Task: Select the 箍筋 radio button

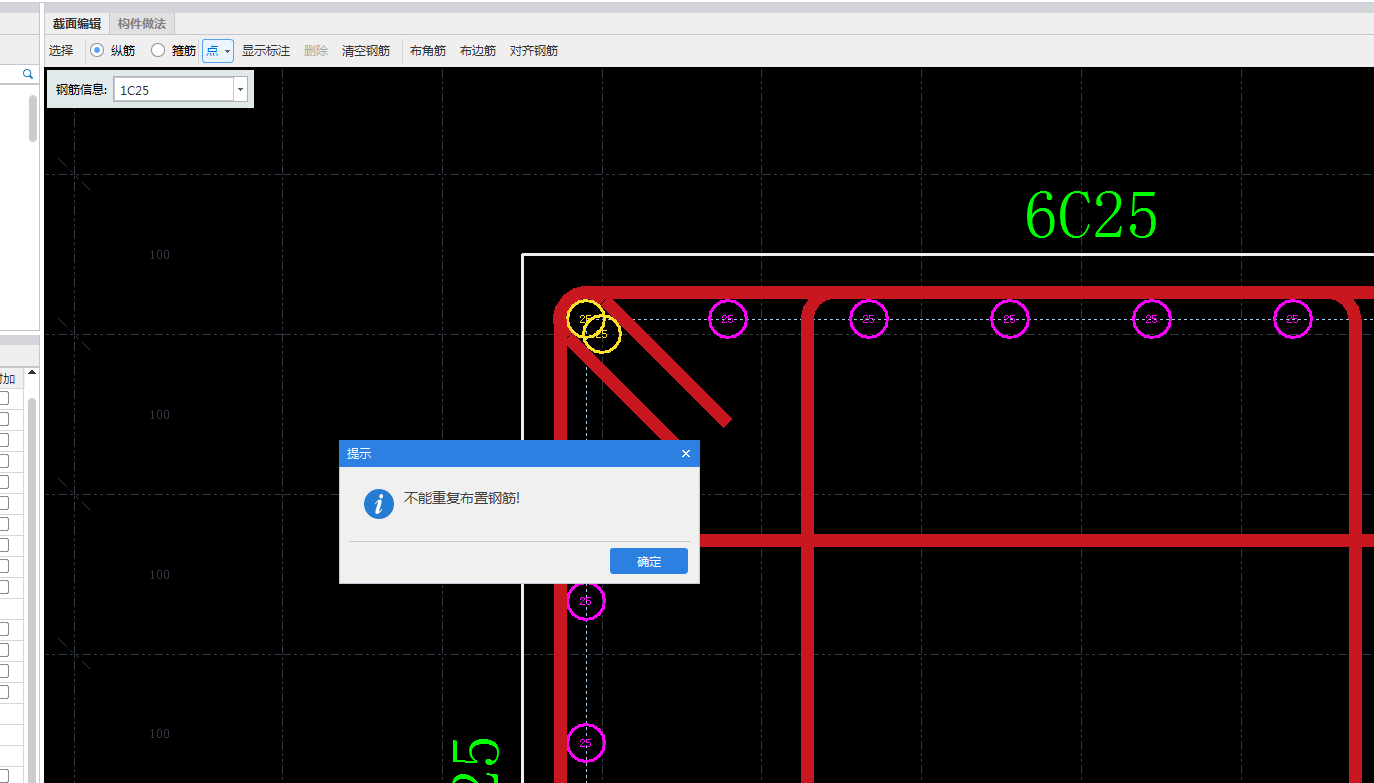Action: 158,50
